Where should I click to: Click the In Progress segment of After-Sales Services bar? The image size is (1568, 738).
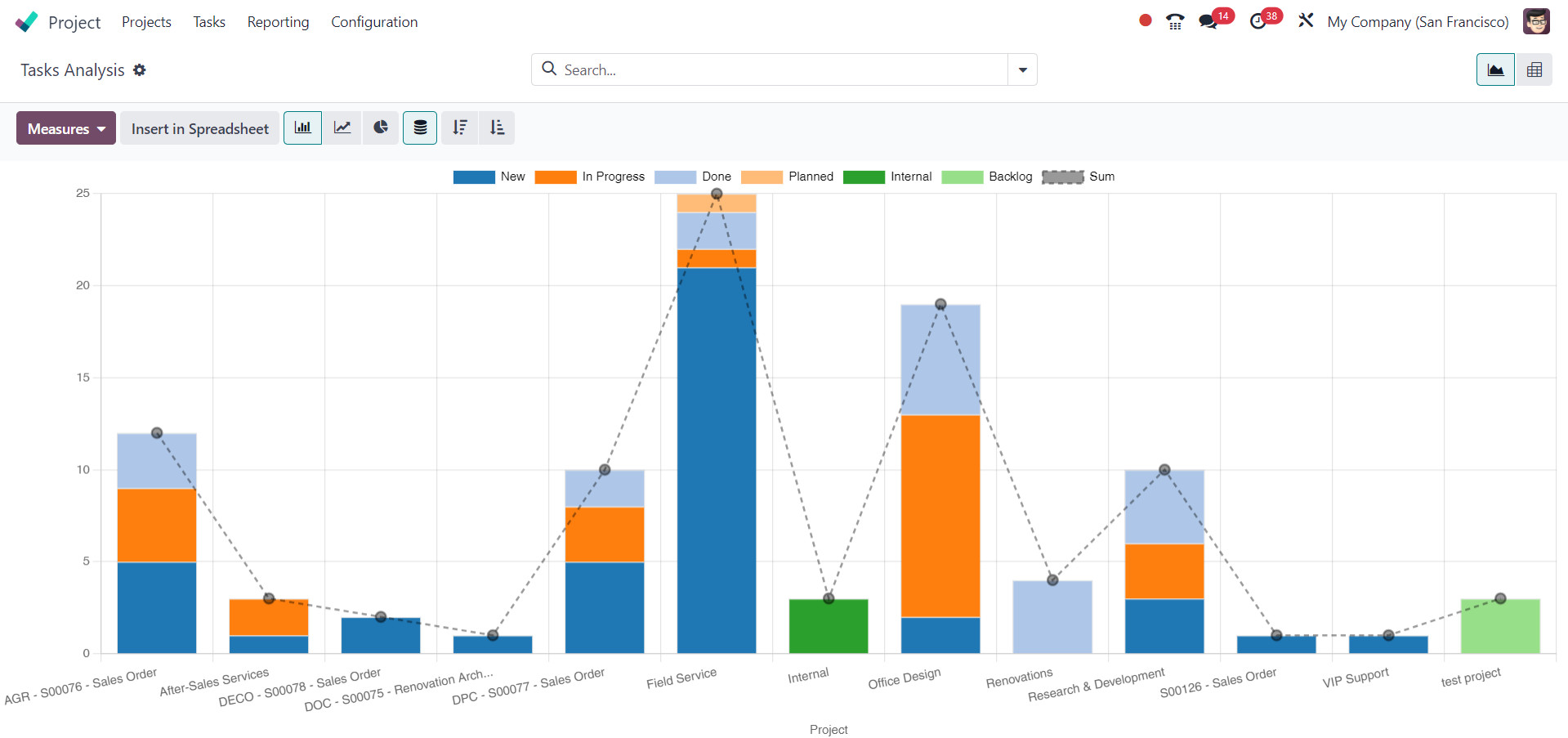click(x=269, y=617)
